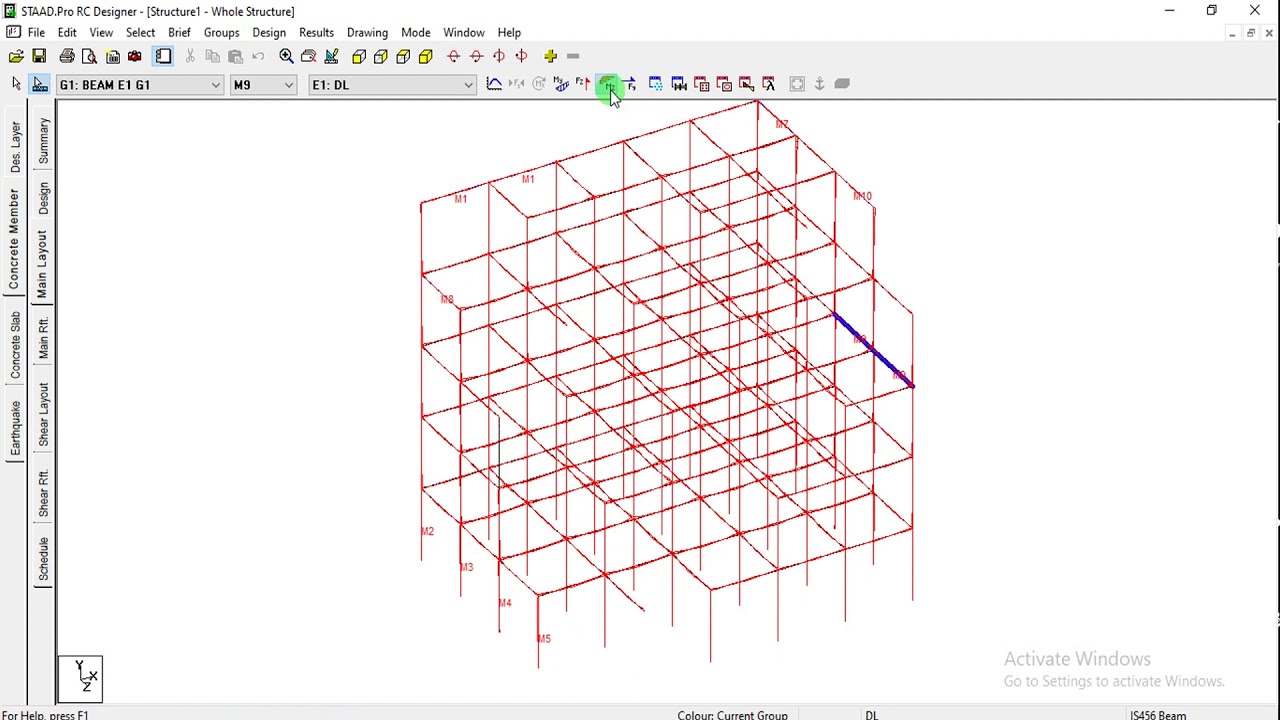The height and width of the screenshot is (720, 1280).
Task: Toggle the deflection curve display icon
Action: pos(494,85)
